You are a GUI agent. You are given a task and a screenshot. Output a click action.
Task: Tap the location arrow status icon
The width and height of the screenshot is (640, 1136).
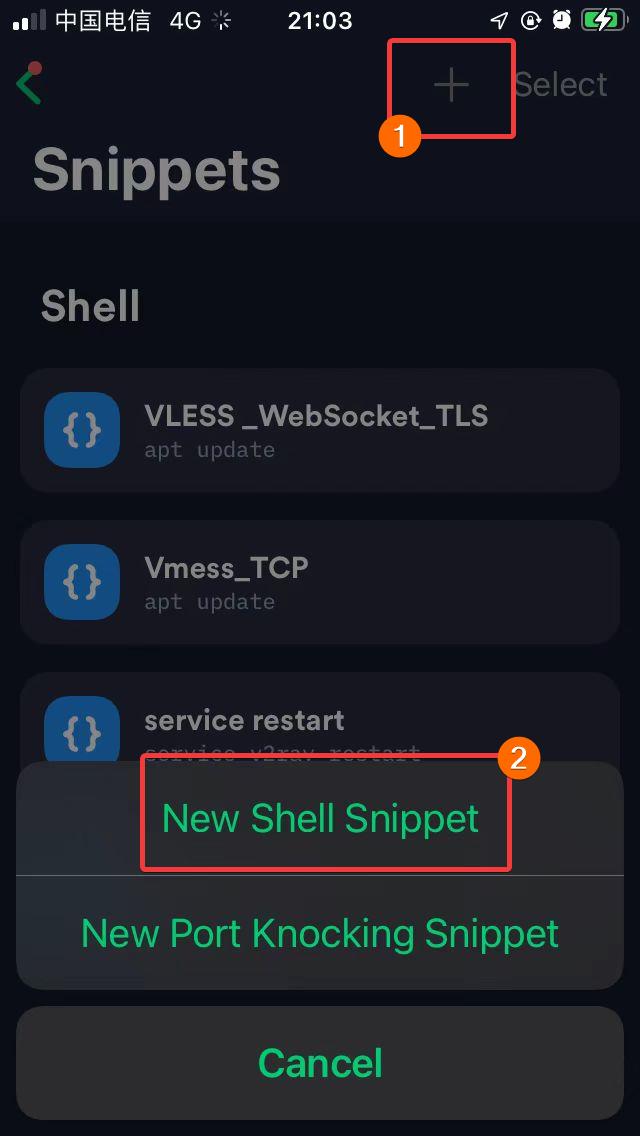499,20
